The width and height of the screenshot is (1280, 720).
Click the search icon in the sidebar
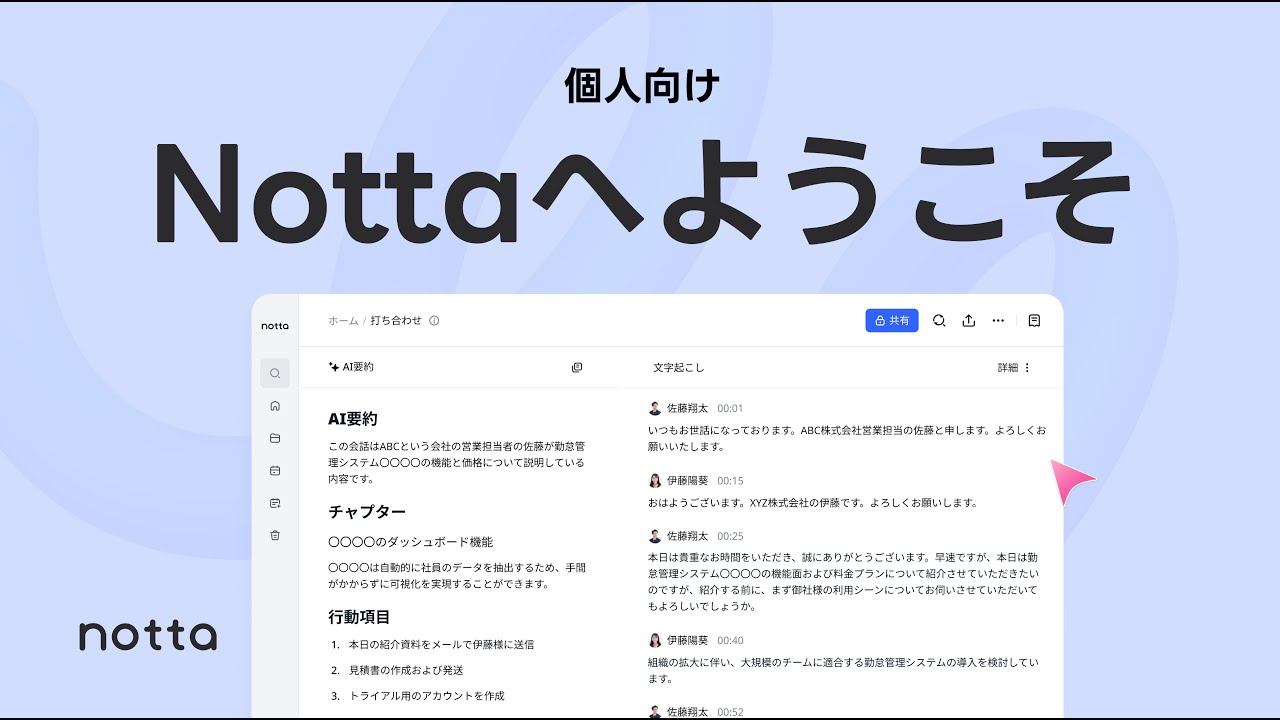click(x=275, y=373)
